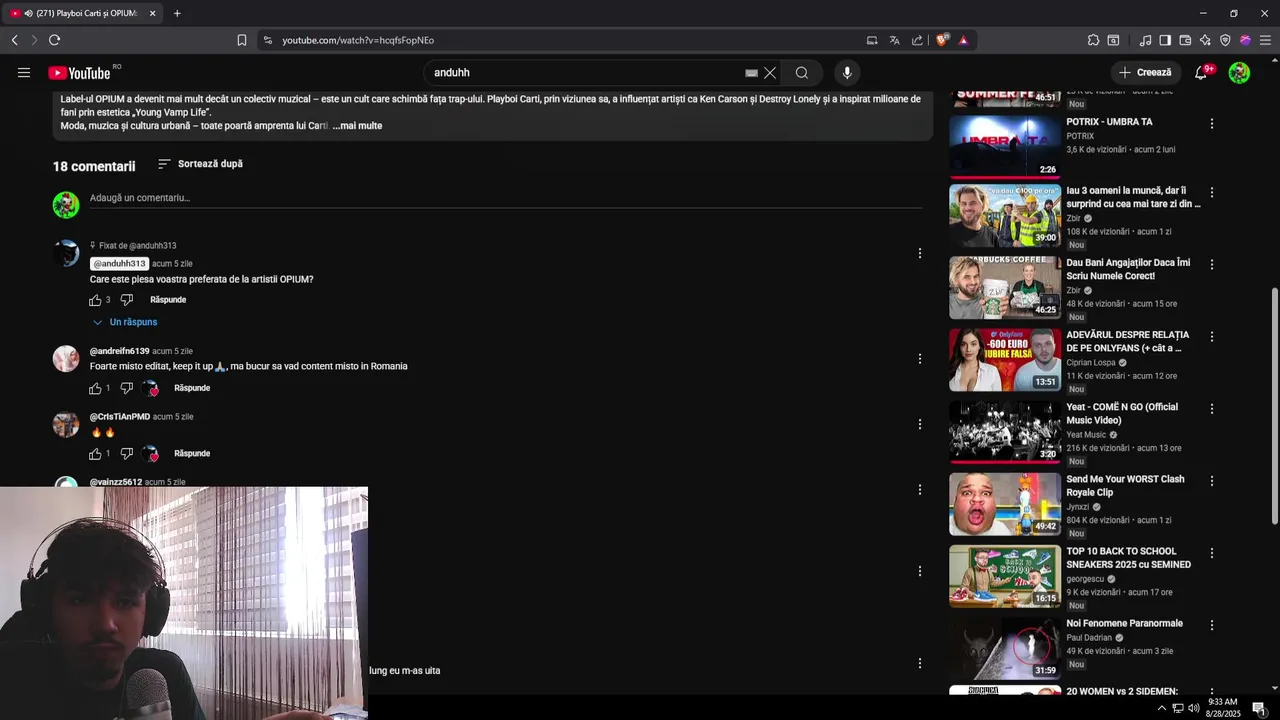Open the YouTube notifications bell
1280x720 pixels.
[1201, 73]
